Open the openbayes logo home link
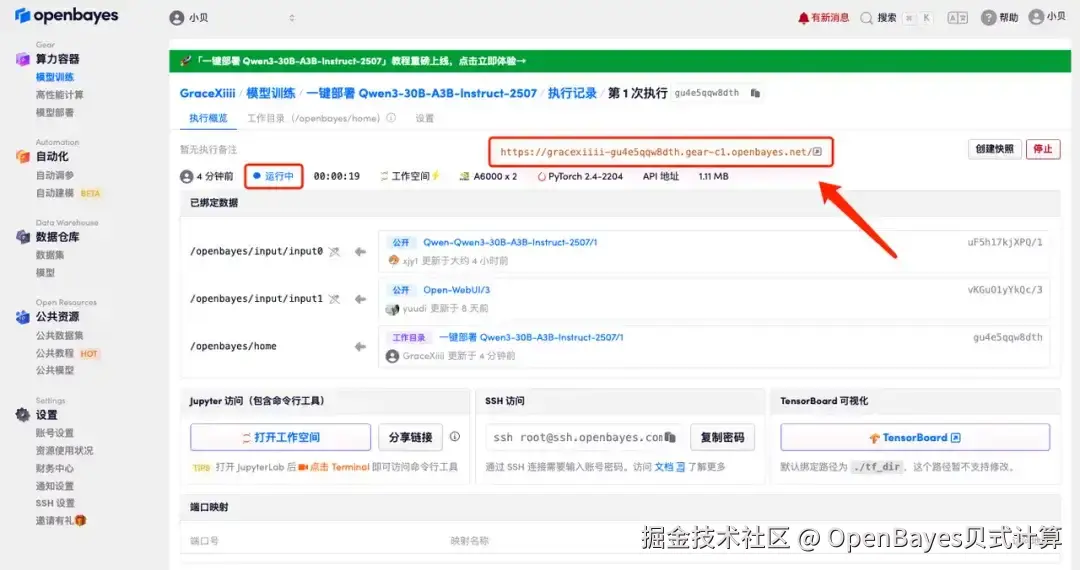1080x570 pixels. pyautogui.click(x=67, y=15)
